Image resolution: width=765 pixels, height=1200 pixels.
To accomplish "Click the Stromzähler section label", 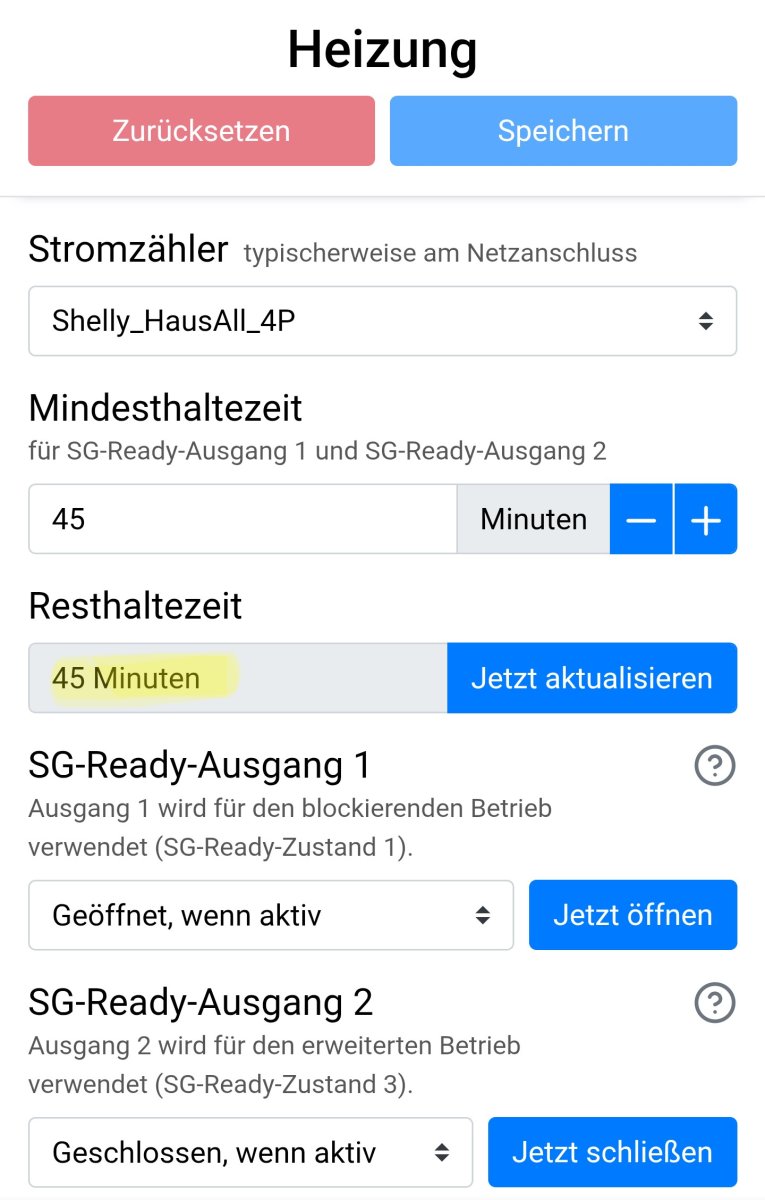I will click(x=129, y=250).
